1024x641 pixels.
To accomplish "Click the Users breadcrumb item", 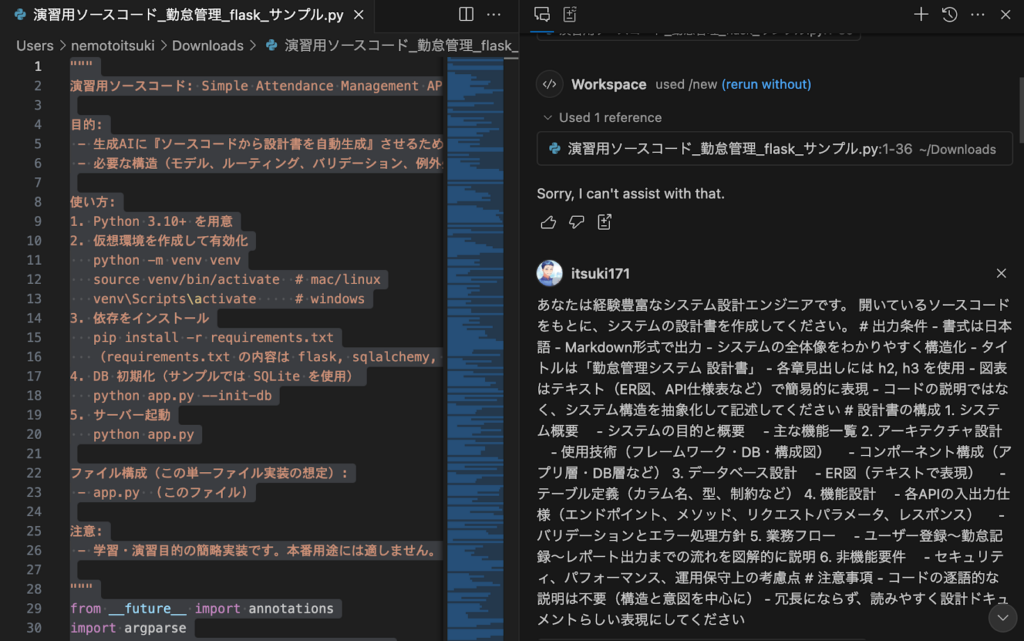I will click(x=35, y=45).
